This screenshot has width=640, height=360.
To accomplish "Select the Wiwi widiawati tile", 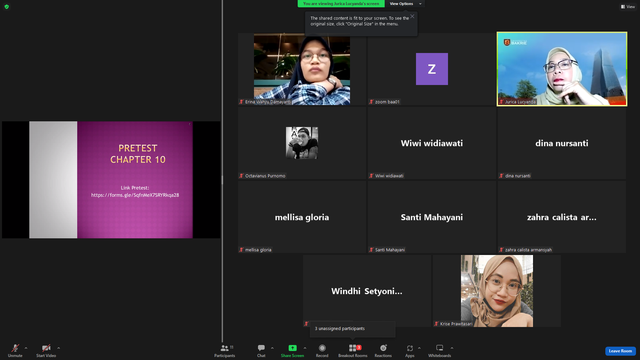I will [432, 143].
